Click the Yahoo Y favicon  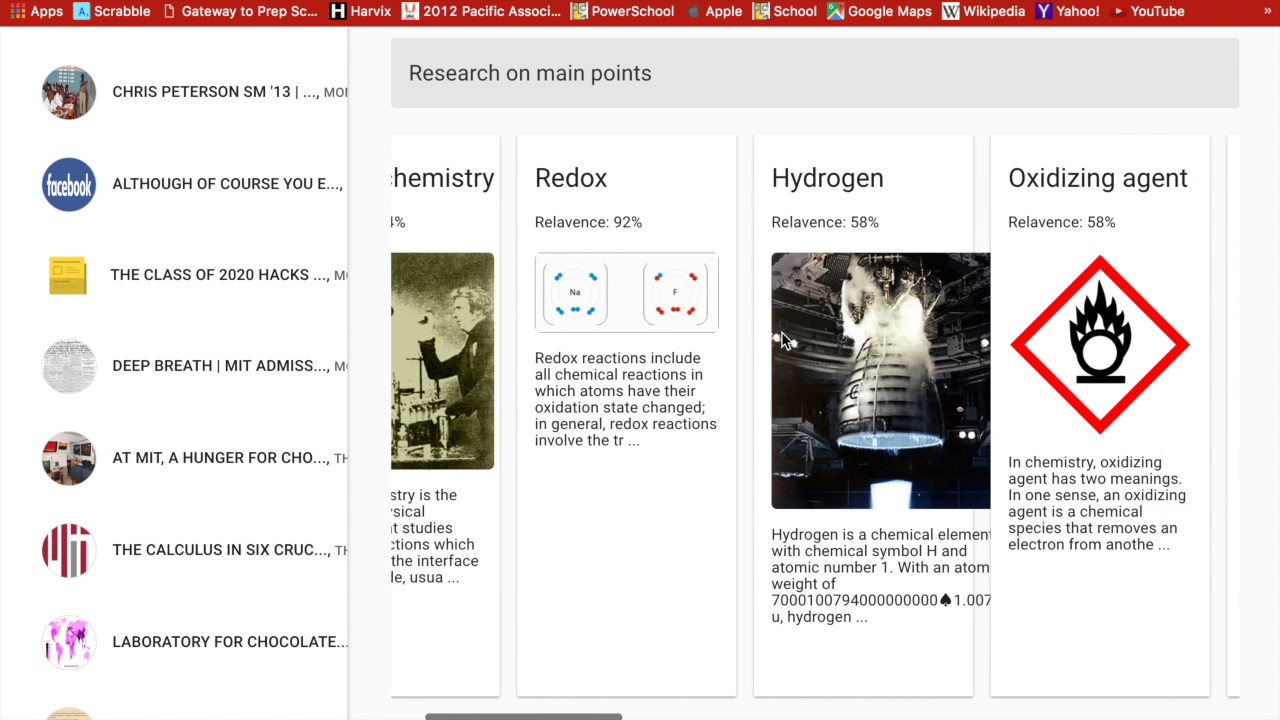tap(1044, 11)
